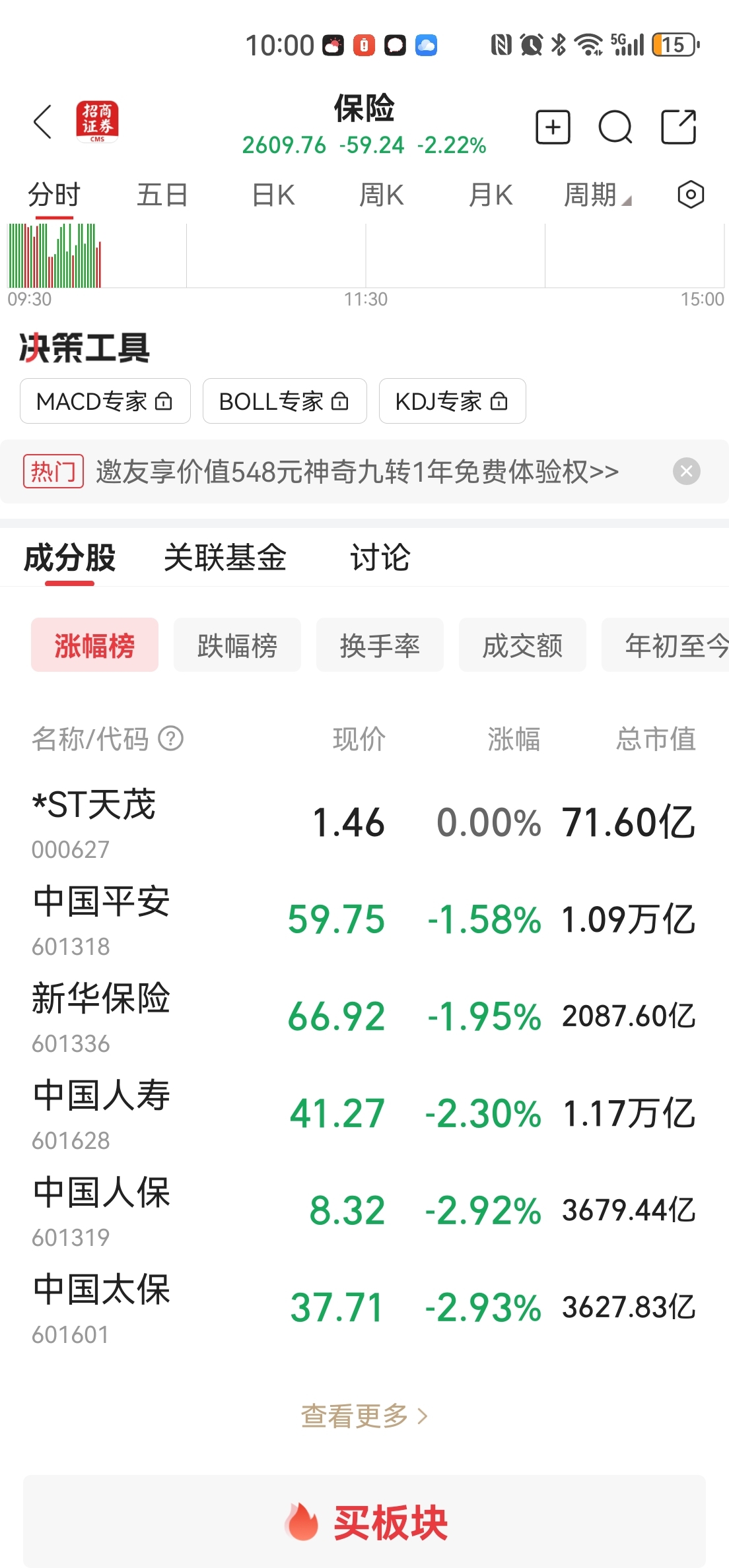This screenshot has width=729, height=1568.
Task: Open 中国太保 stock row
Action: pyautogui.click(x=364, y=1308)
